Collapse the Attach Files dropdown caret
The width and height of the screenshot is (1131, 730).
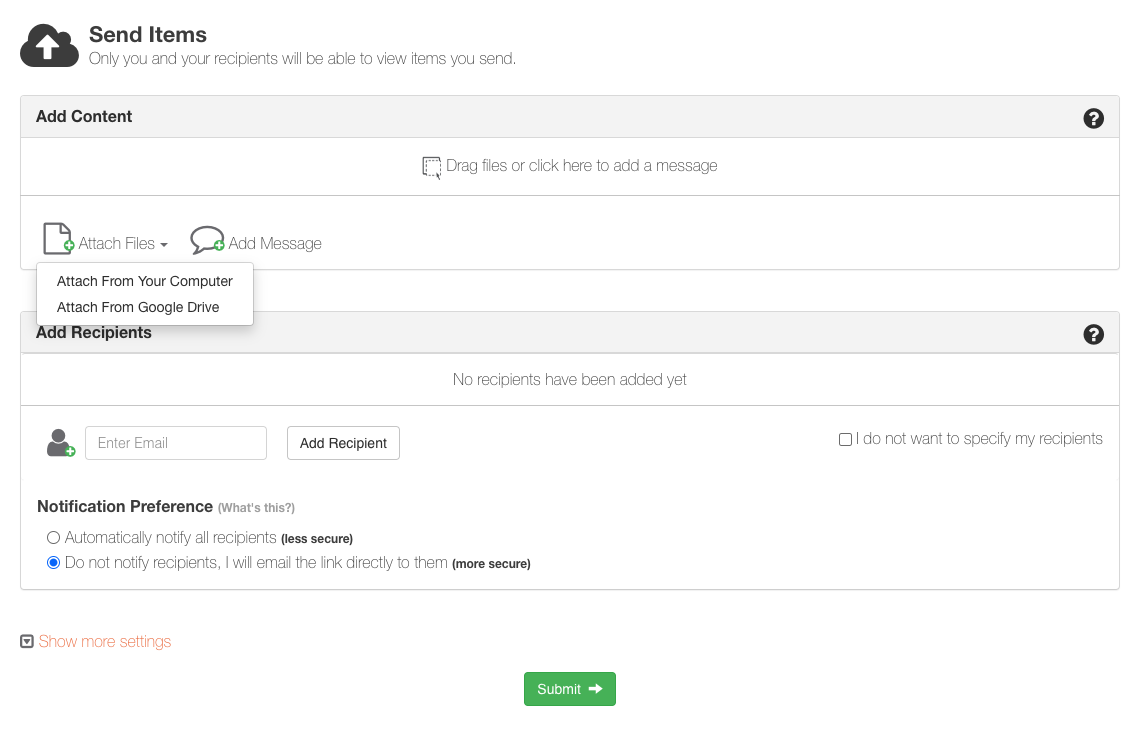(164, 245)
